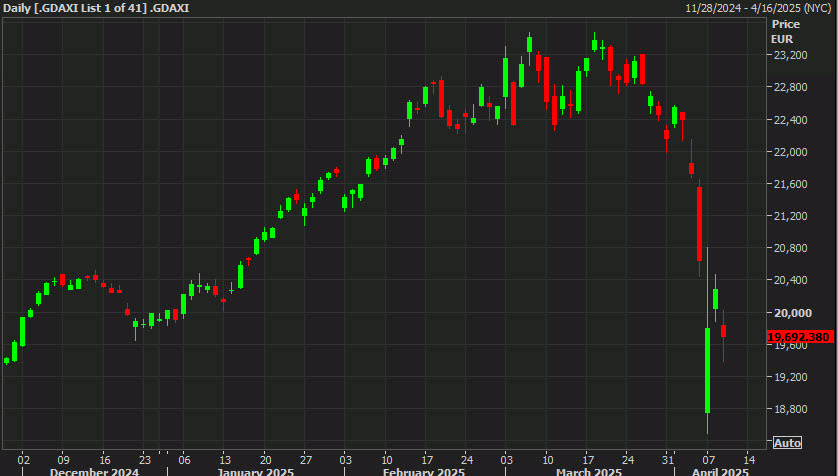Click the 'April 2025' month label
The height and width of the screenshot is (476, 838).
[x=720, y=472]
